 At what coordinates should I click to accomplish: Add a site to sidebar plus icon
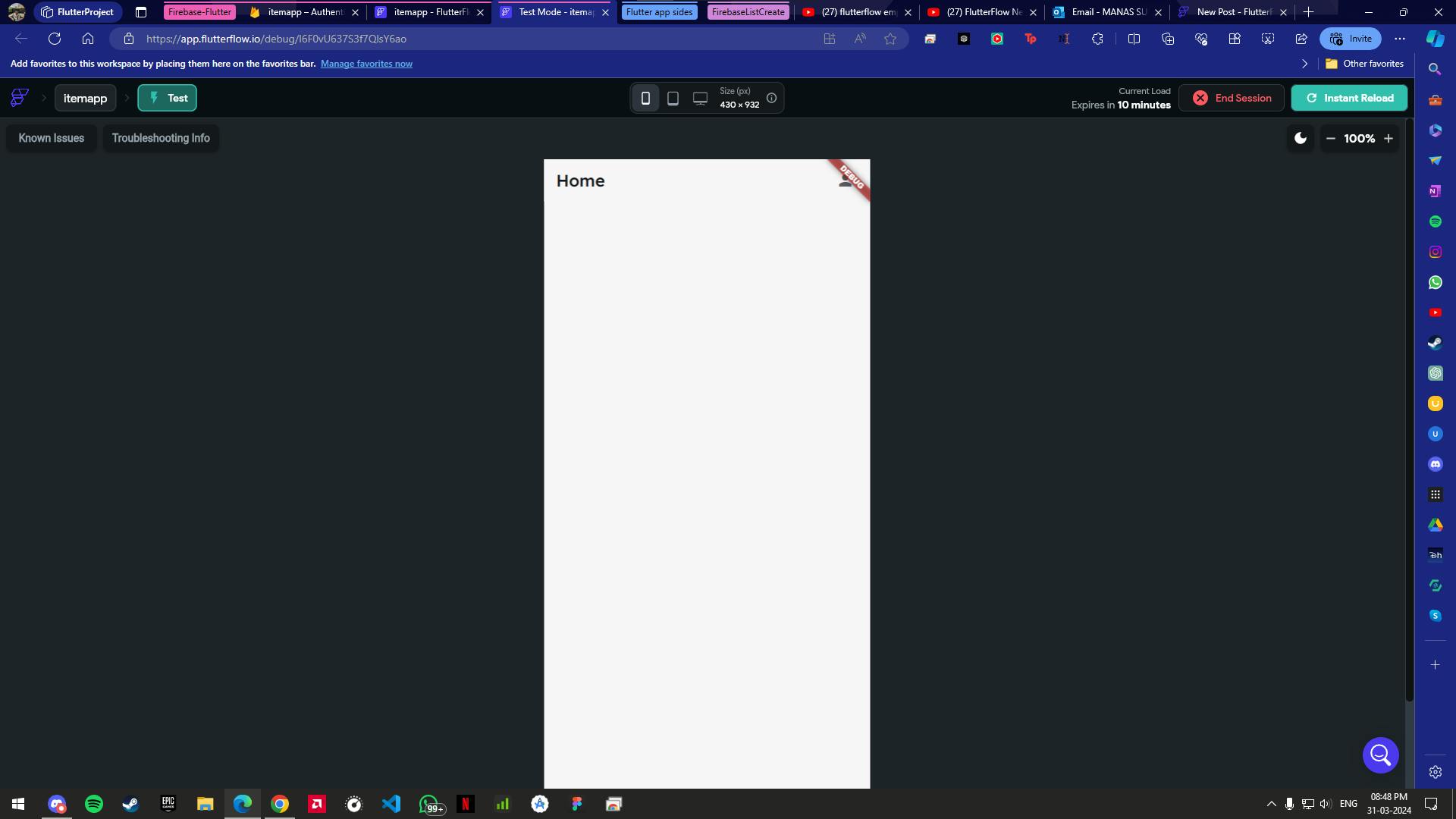tap(1435, 665)
